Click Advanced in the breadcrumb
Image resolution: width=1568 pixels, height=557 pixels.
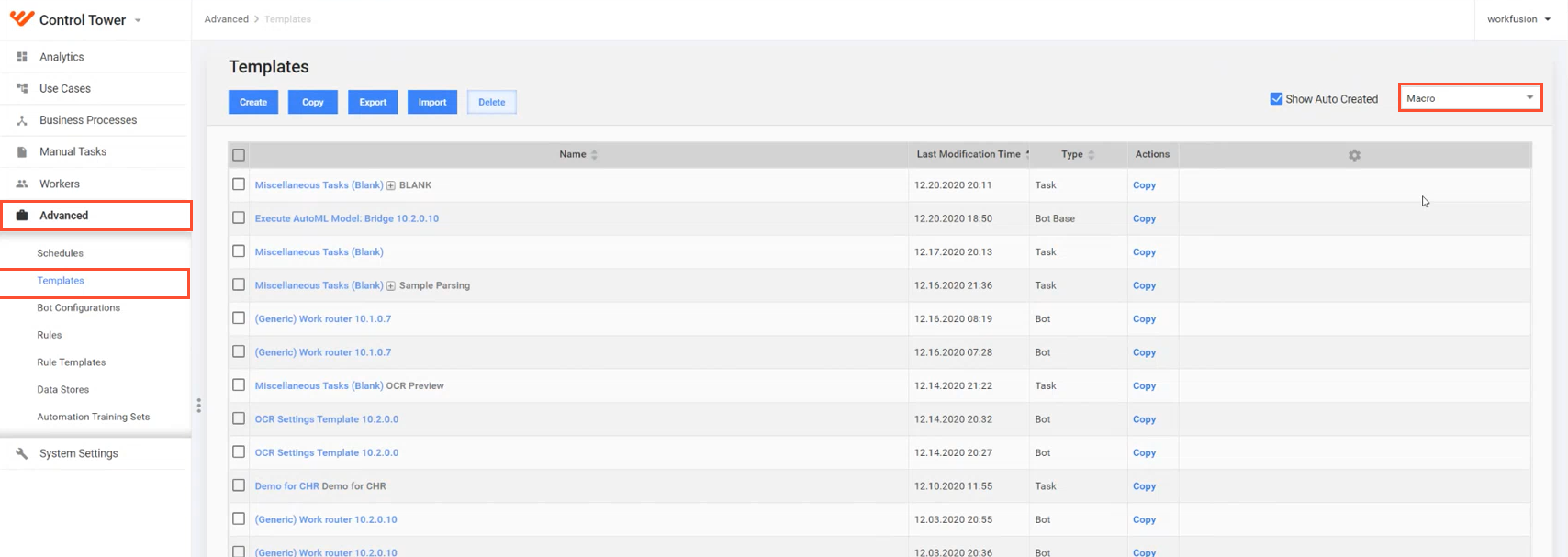point(227,19)
